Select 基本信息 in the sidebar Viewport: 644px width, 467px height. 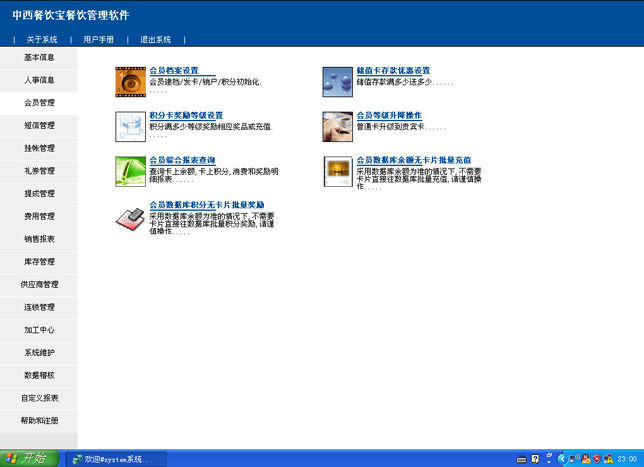click(x=39, y=57)
